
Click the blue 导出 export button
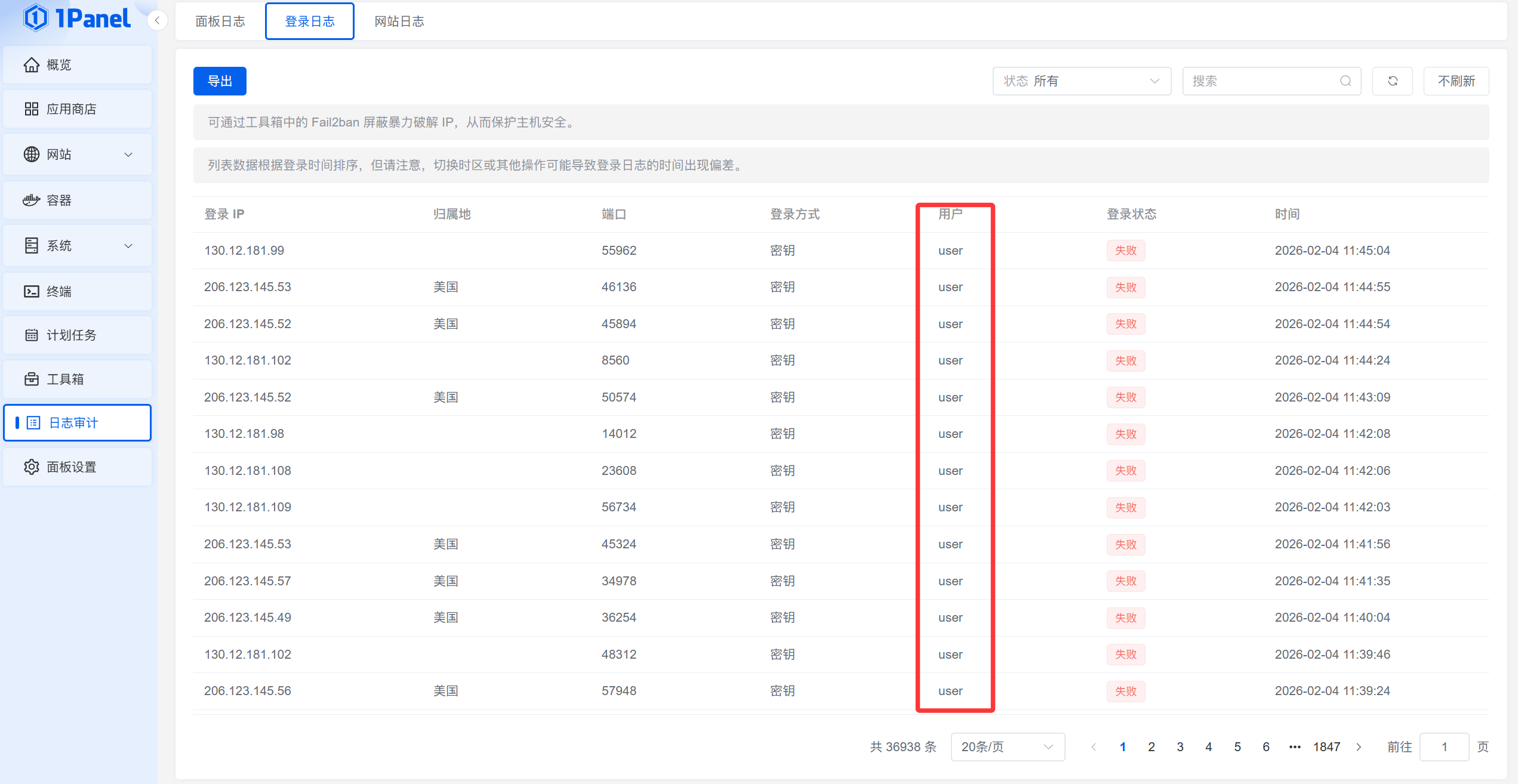[220, 81]
